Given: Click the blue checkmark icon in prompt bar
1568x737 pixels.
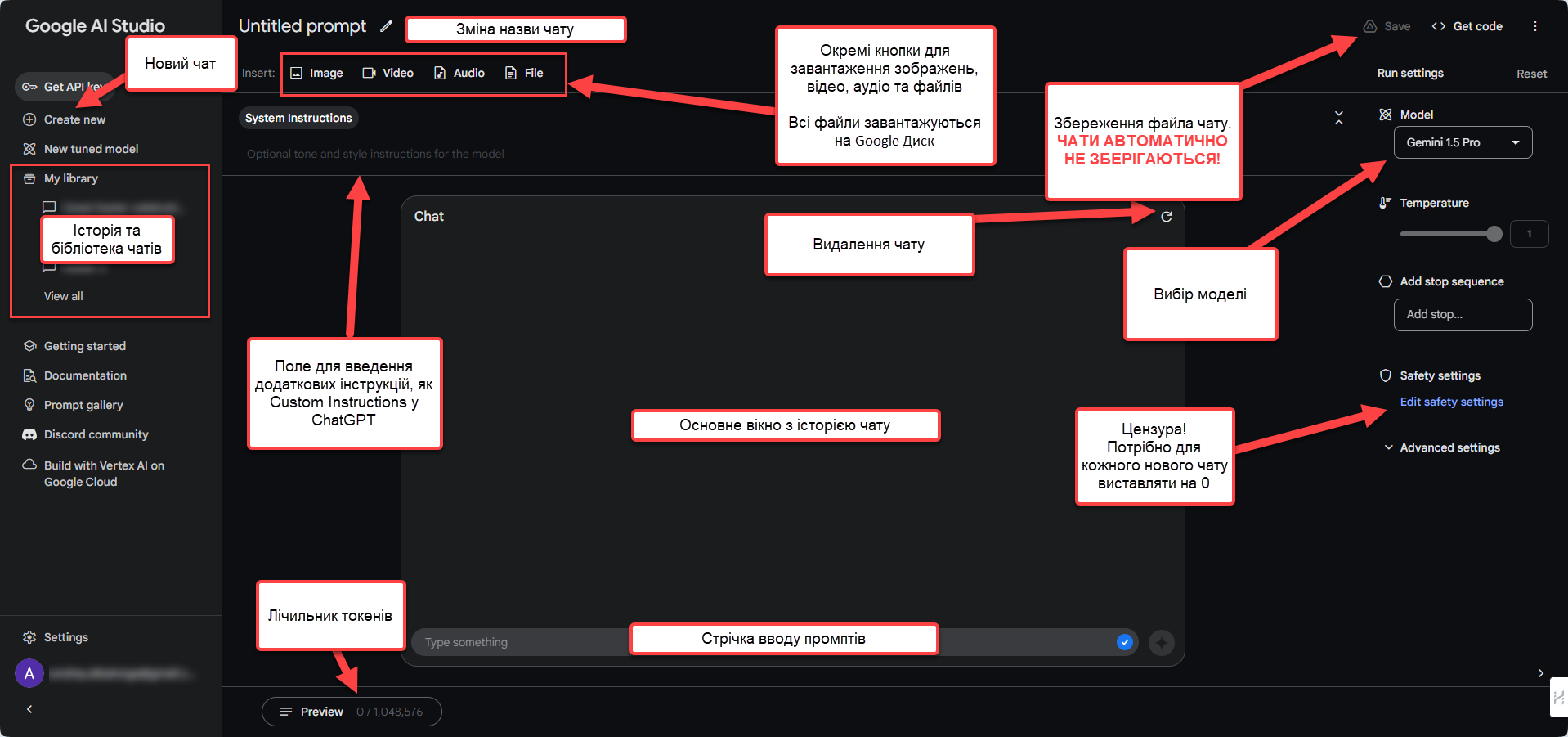Looking at the screenshot, I should tap(1125, 642).
